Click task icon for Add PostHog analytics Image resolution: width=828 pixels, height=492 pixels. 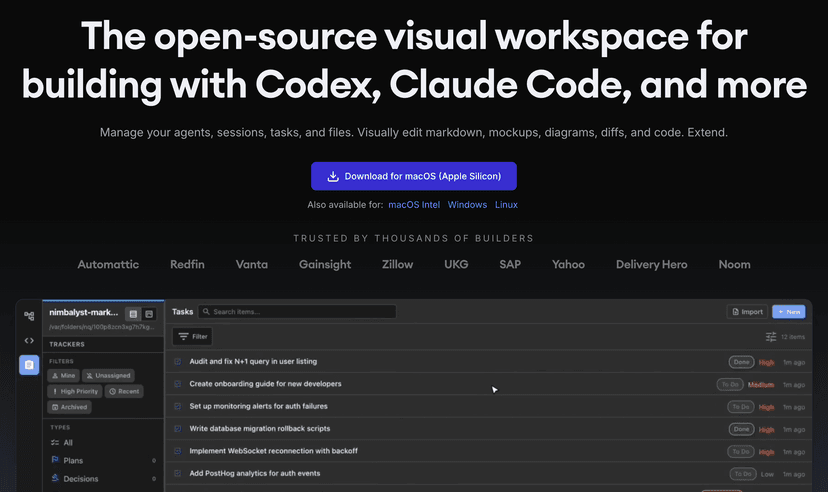(x=178, y=474)
